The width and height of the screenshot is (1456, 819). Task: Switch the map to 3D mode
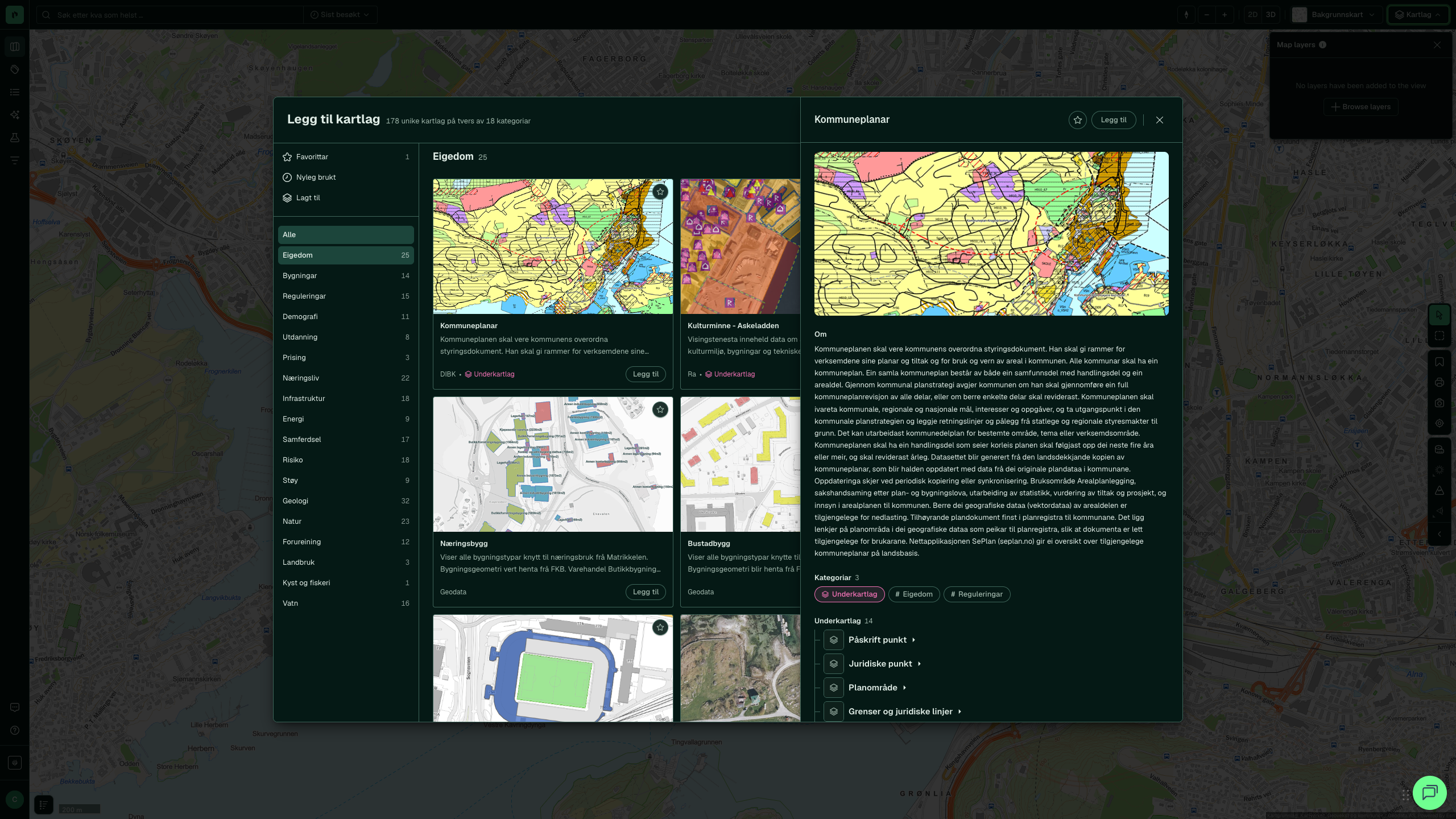coord(1271,15)
